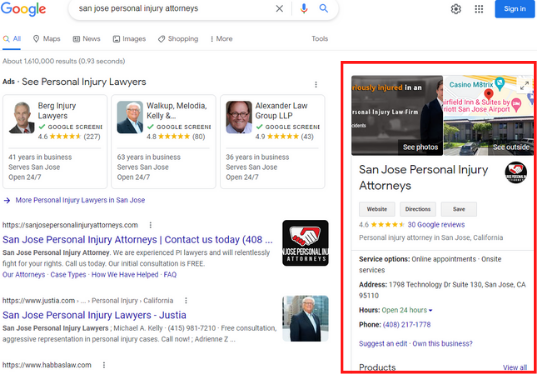
Task: Click Berg Injury Lawyers profile photo
Action: click(22, 117)
